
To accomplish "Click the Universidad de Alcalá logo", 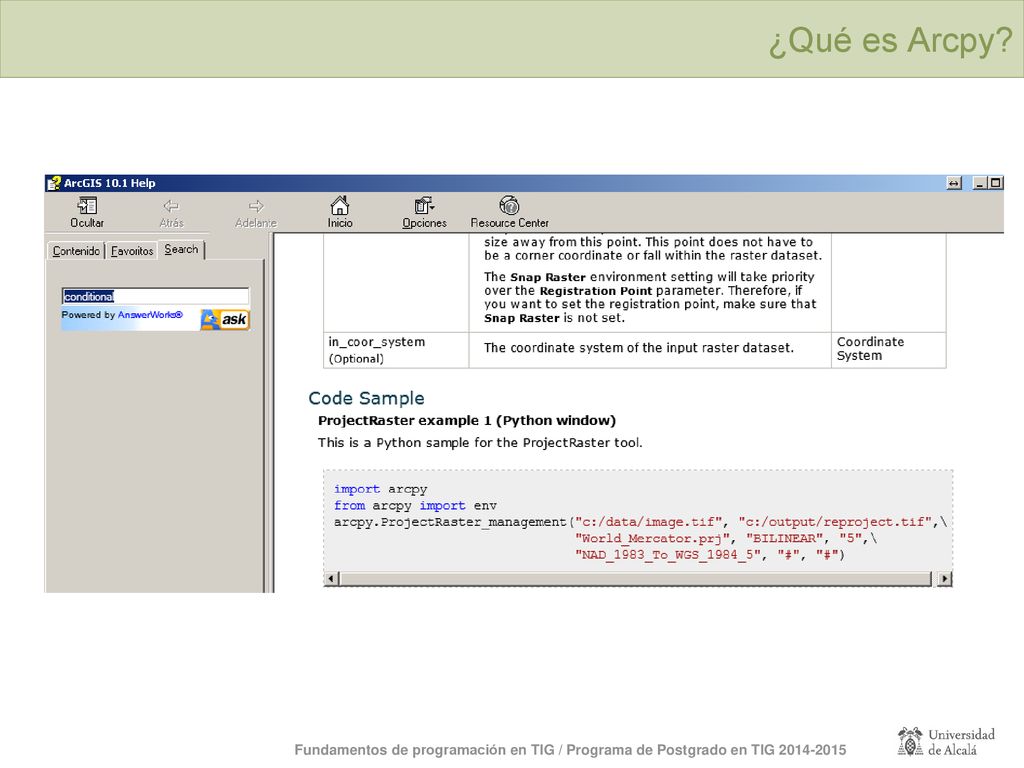I will [946, 742].
